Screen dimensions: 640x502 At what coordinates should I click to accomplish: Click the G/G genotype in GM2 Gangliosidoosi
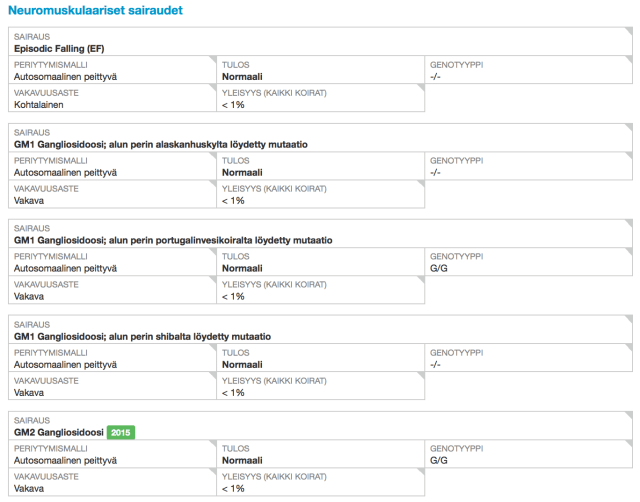439,460
